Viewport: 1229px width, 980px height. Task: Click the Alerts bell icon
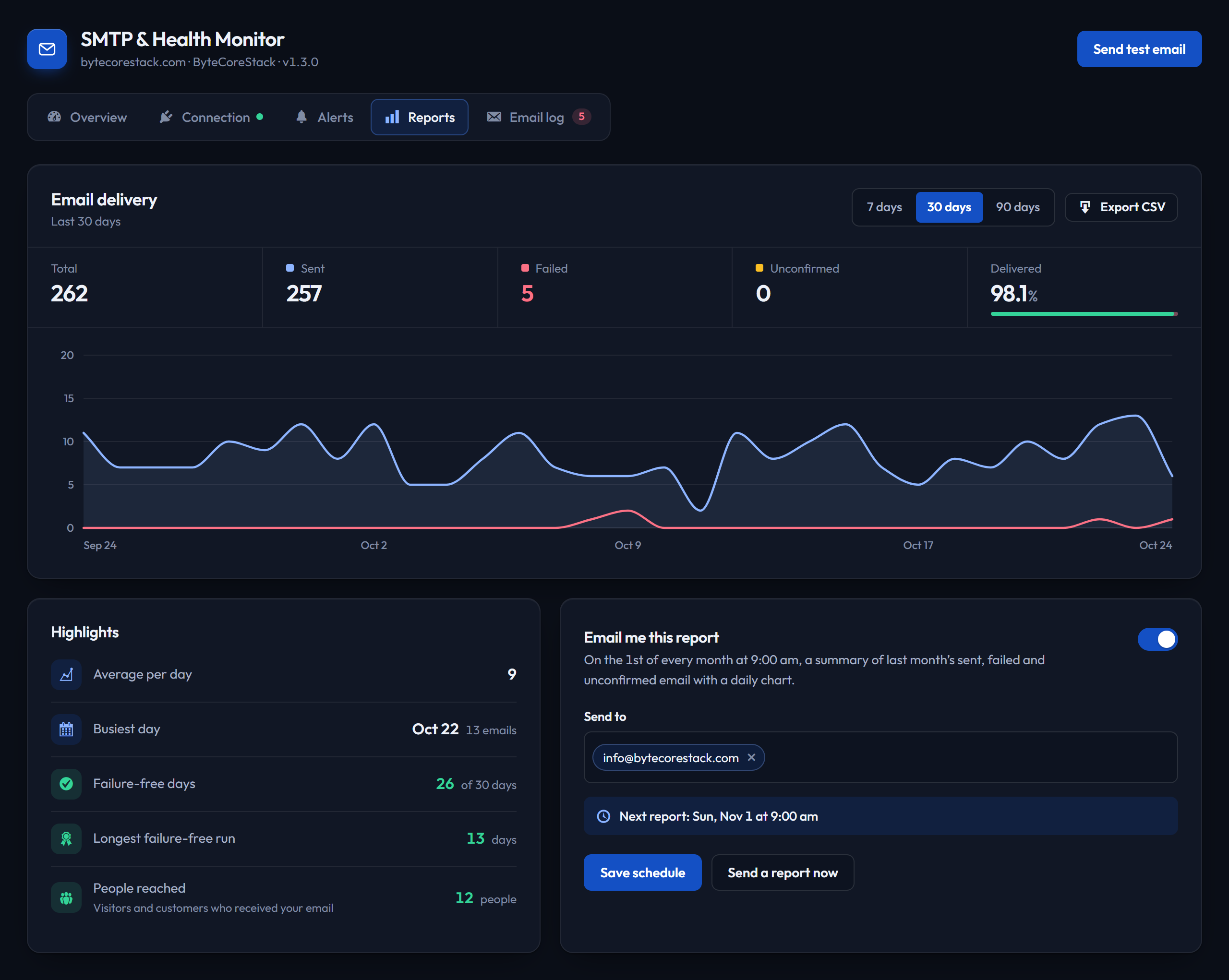click(x=301, y=117)
